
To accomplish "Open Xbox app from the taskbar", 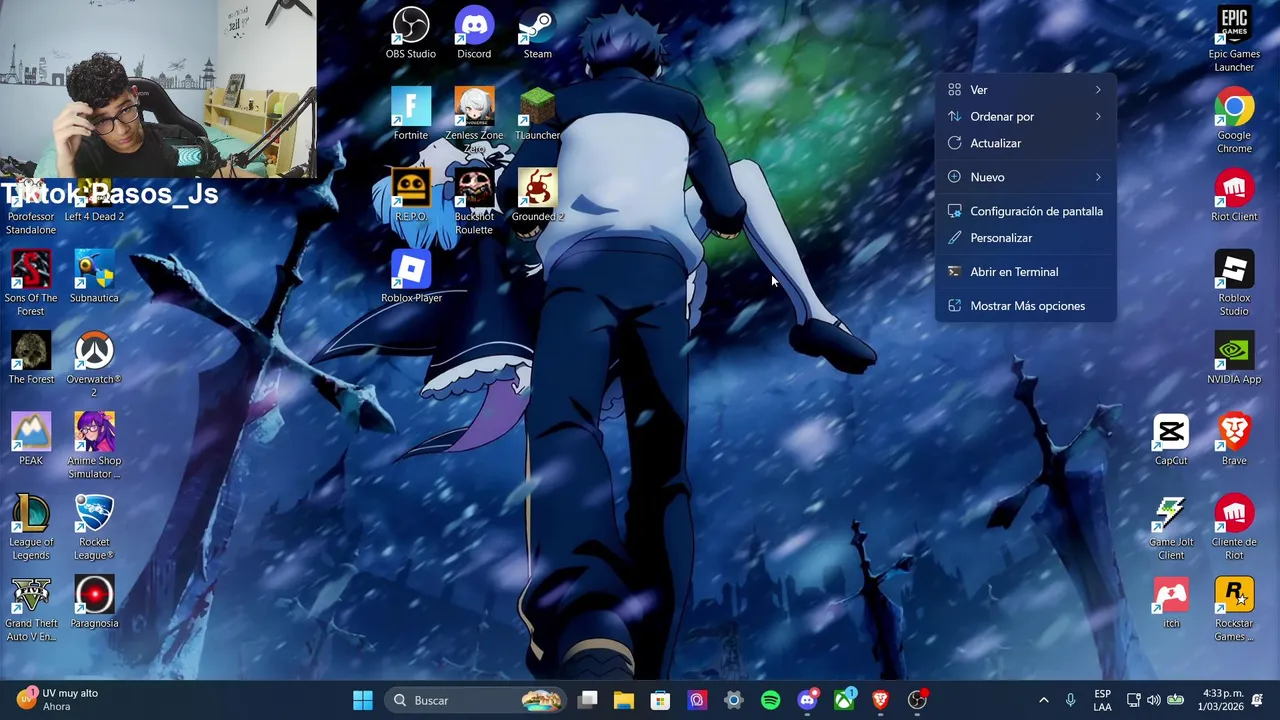I will tap(844, 700).
